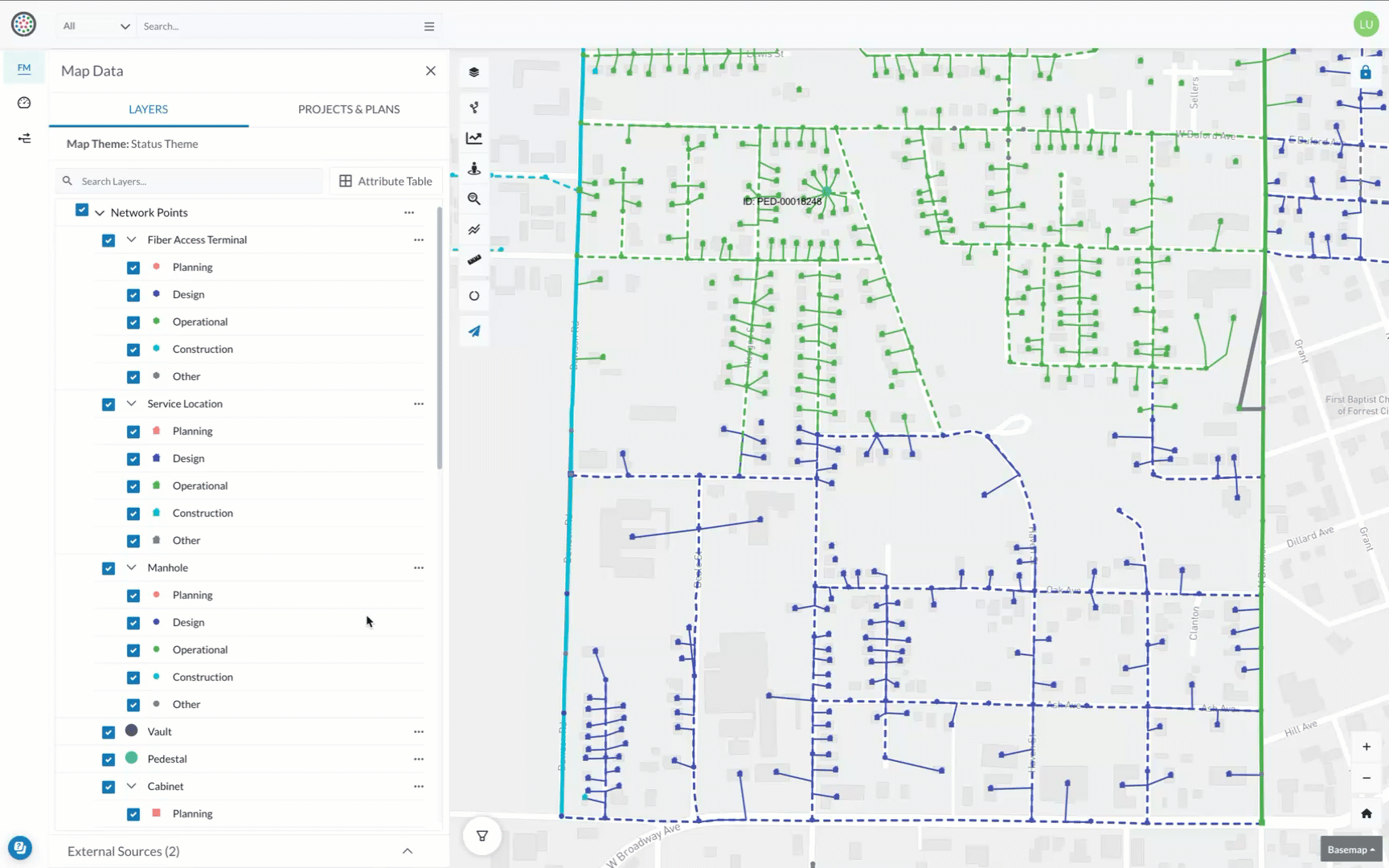The width and height of the screenshot is (1389, 868).
Task: Open the layers stack tool
Action: (x=474, y=72)
